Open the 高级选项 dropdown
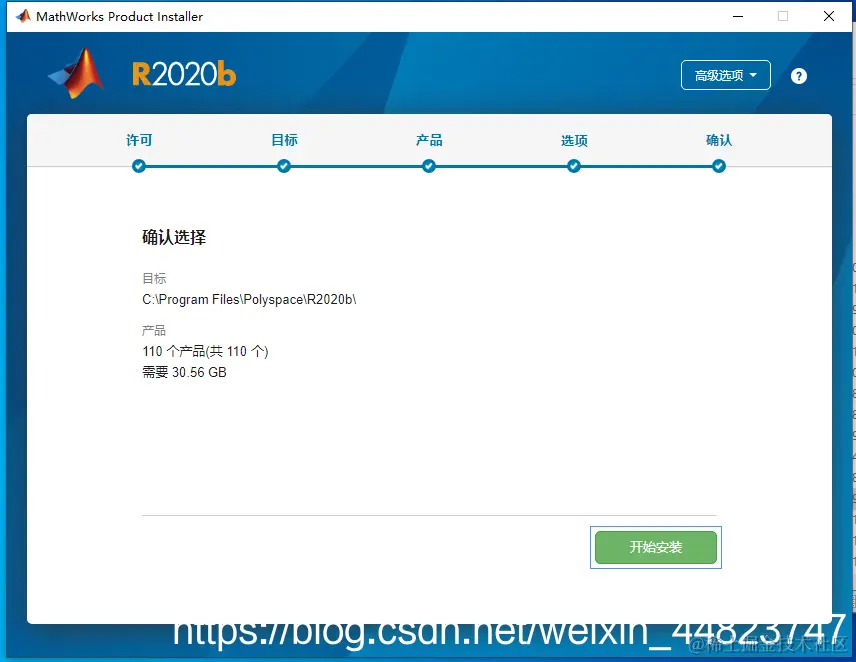Image resolution: width=856 pixels, height=662 pixels. click(725, 75)
